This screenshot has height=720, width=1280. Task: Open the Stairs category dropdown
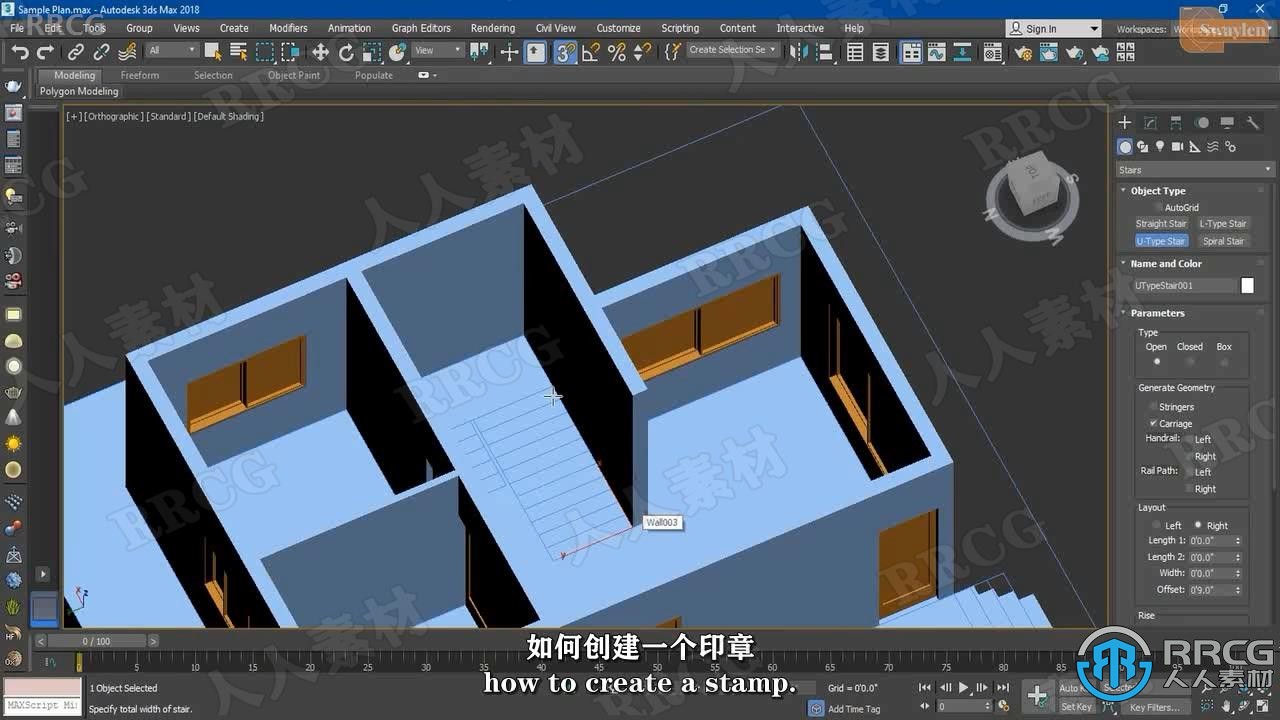point(1195,170)
